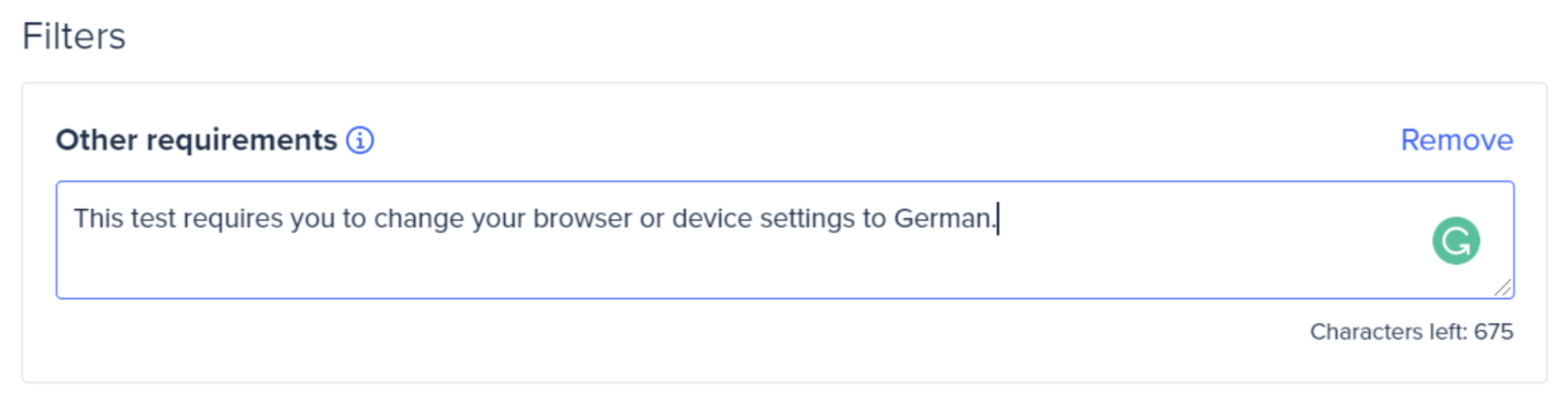Image resolution: width=1568 pixels, height=406 pixels.
Task: Place cursor on the word "change"
Action: 420,219
